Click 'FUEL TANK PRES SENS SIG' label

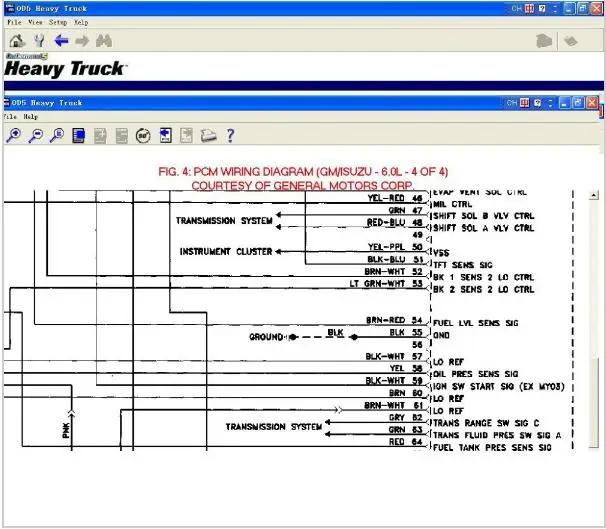(492, 447)
